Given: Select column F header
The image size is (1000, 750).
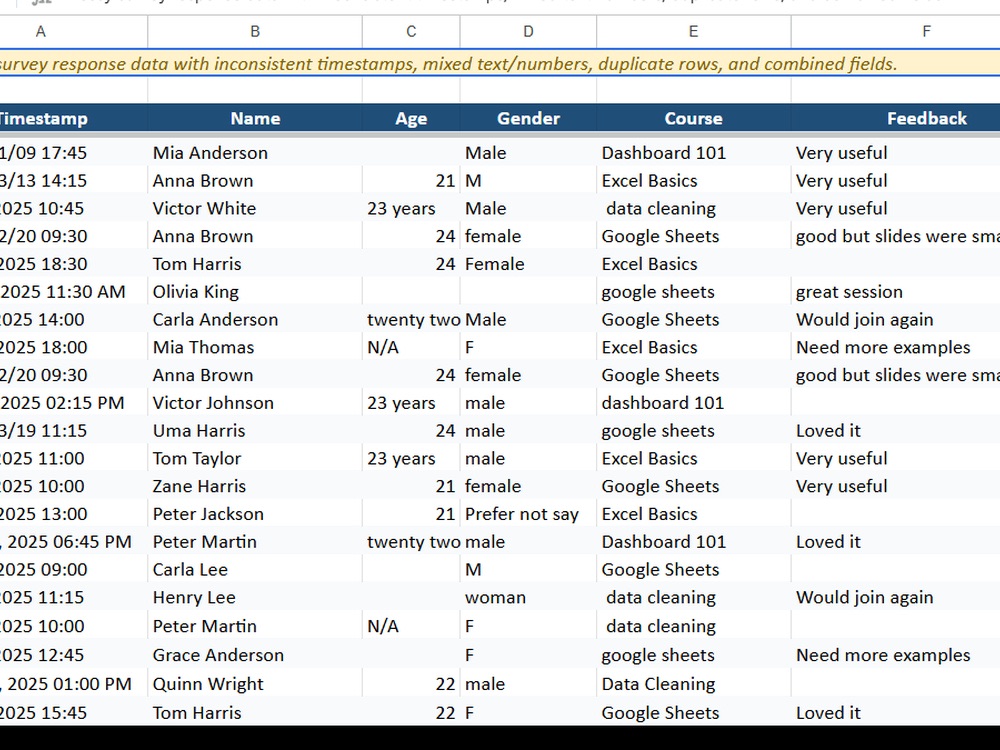Looking at the screenshot, I should tap(895, 31).
